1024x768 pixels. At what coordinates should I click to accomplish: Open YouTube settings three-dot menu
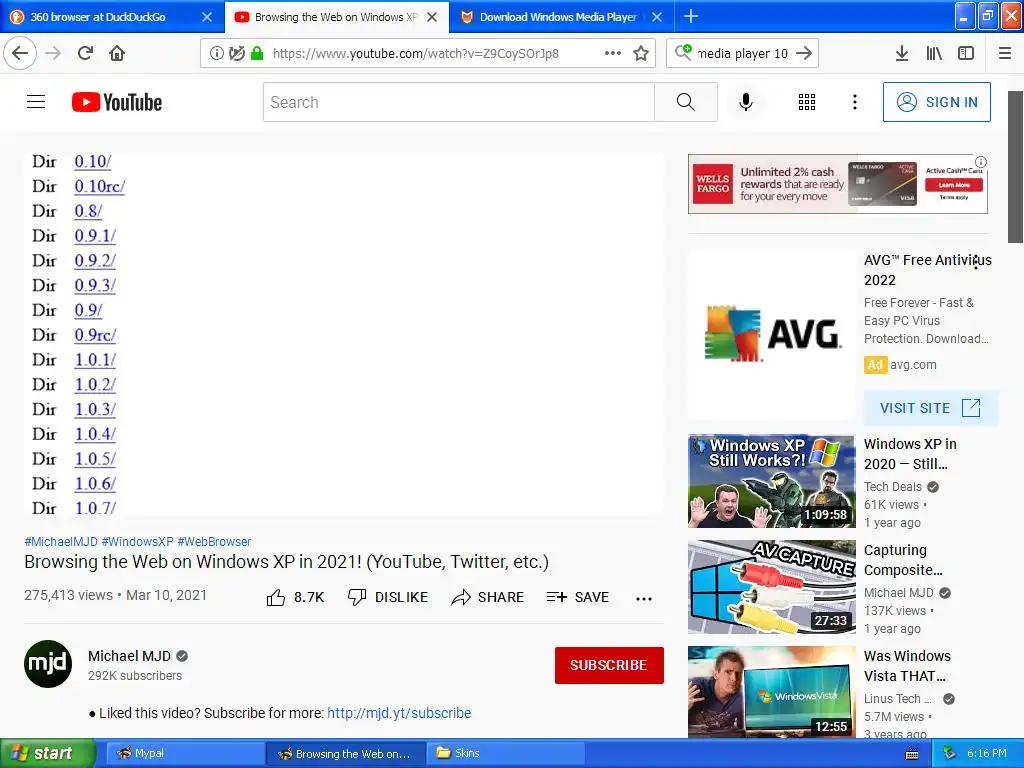pyautogui.click(x=854, y=102)
